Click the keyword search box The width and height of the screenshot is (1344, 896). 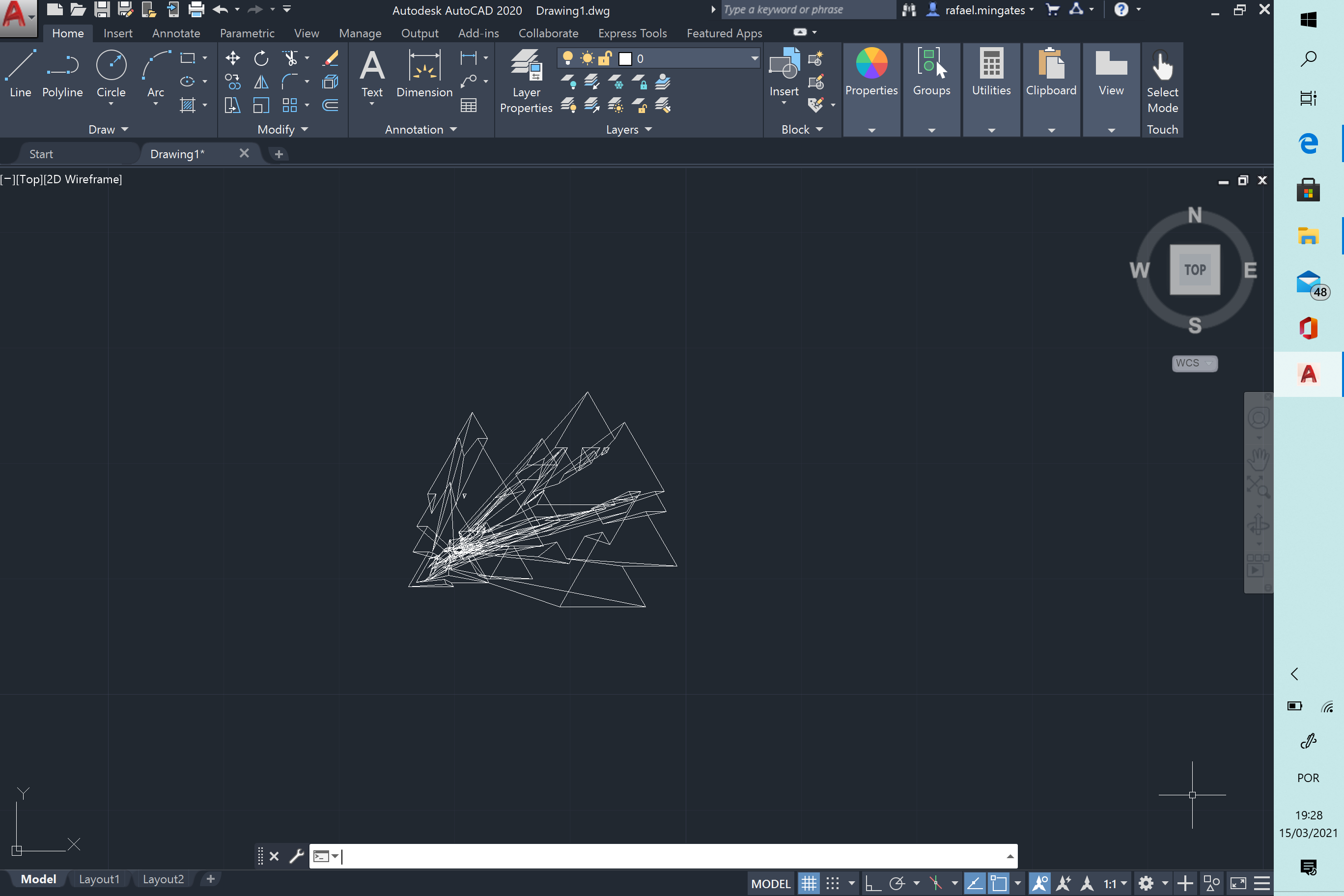808,10
